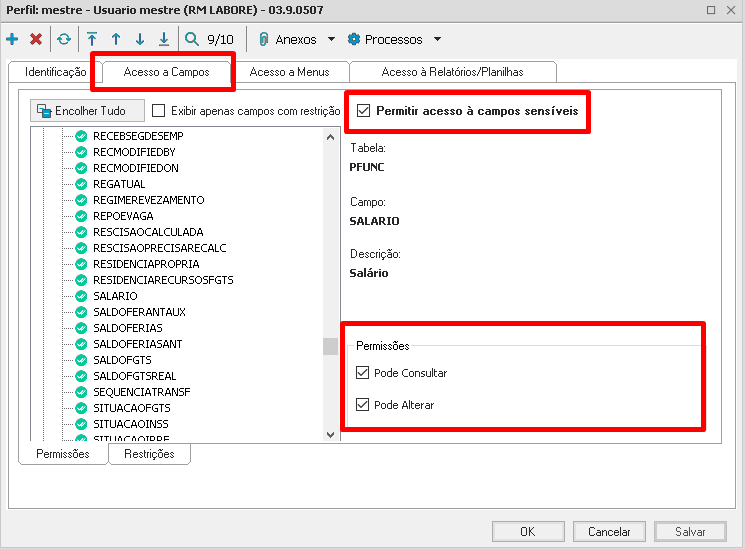
Task: Click the field list scrollbar thumb
Action: point(330,347)
